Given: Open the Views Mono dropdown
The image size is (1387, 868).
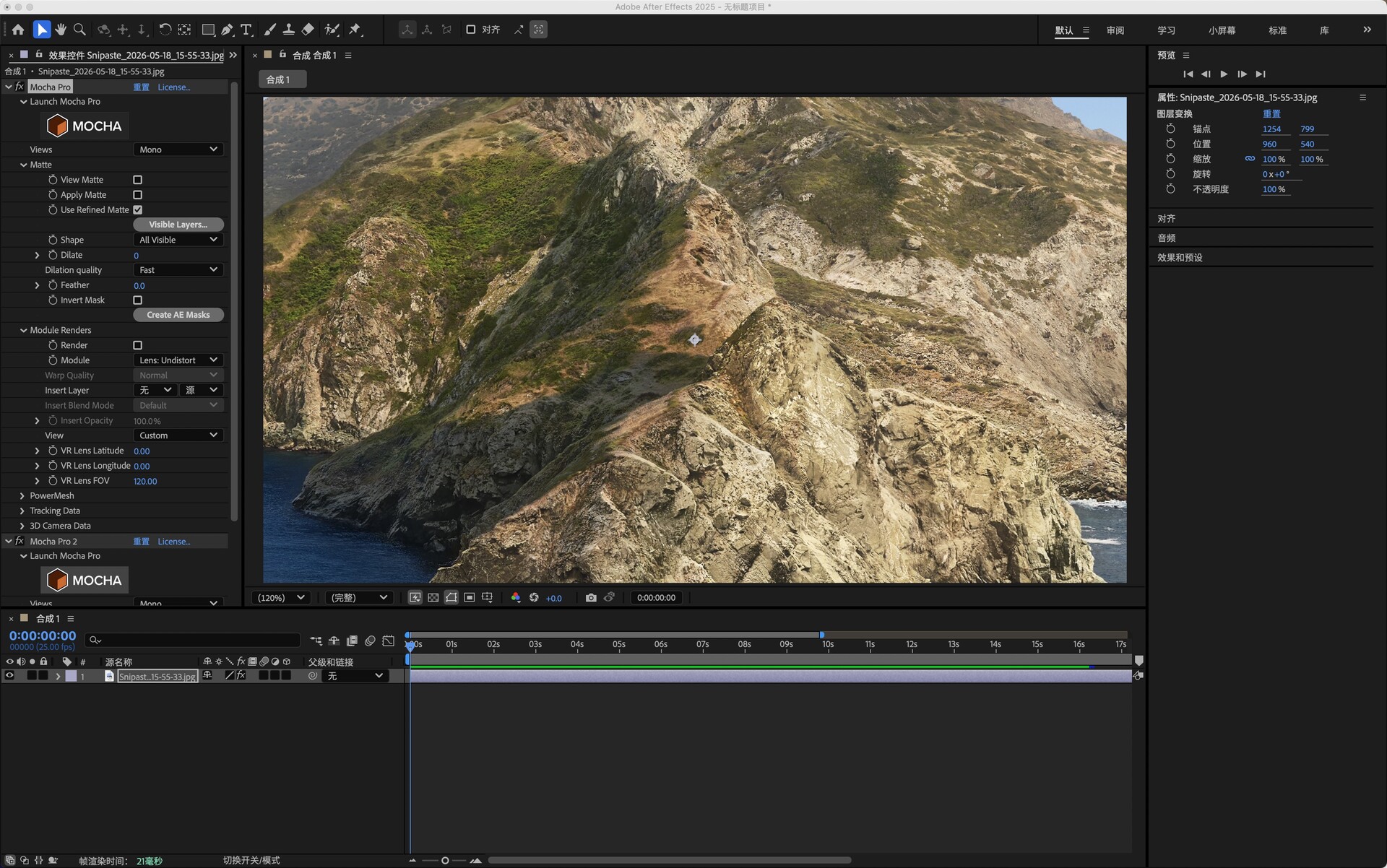Looking at the screenshot, I should click(x=178, y=149).
